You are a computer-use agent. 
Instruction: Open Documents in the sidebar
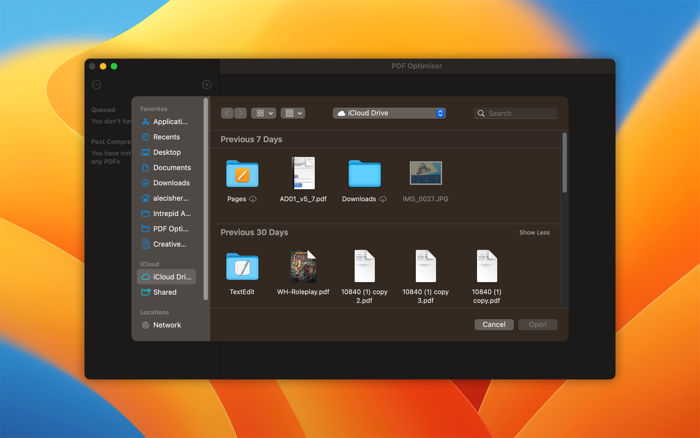(x=166, y=167)
